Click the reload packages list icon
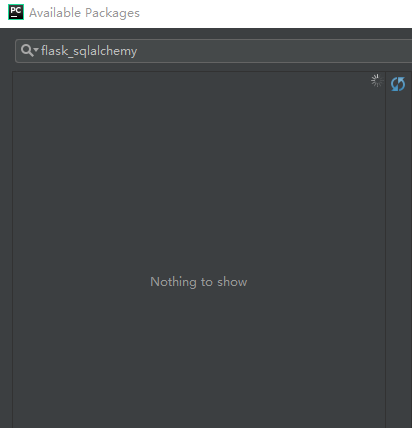This screenshot has width=412, height=428. [398, 84]
